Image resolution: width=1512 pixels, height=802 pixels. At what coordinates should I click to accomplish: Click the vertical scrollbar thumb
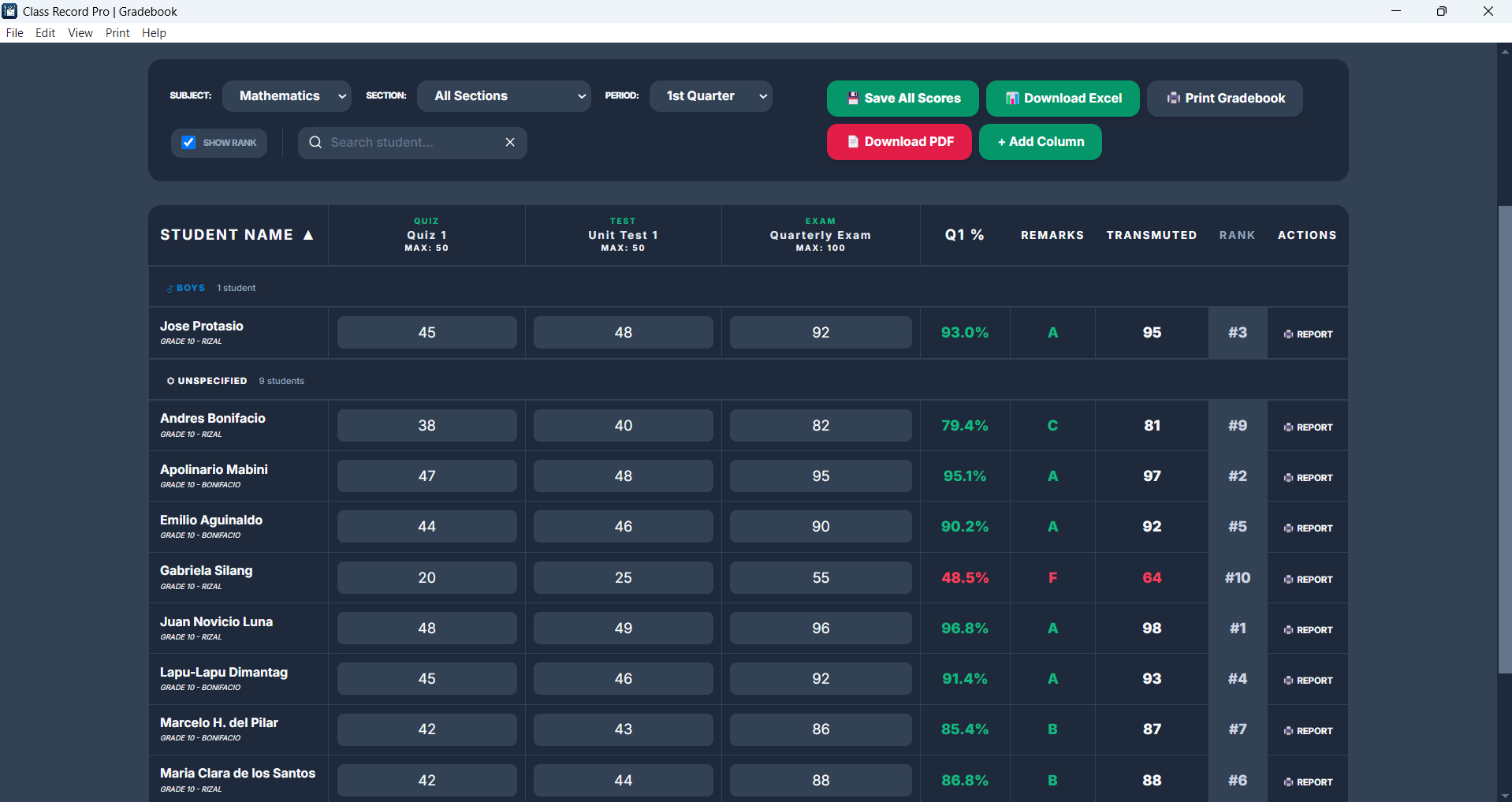coord(1504,438)
